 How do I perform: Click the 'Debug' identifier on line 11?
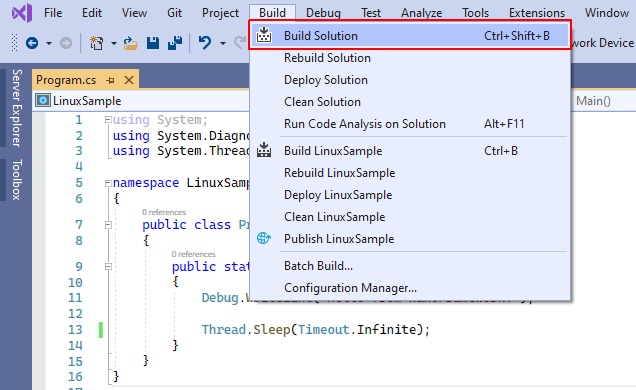coord(220,298)
